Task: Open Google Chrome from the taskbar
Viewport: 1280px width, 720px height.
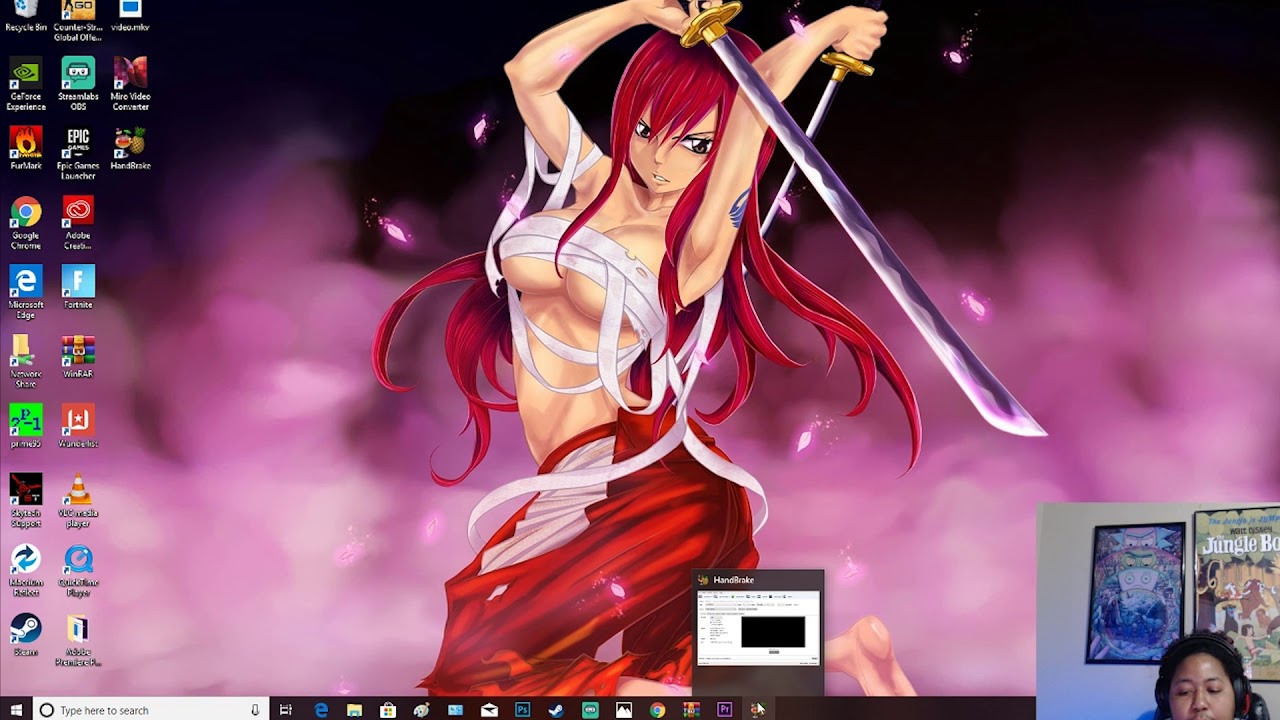Action: [x=657, y=710]
